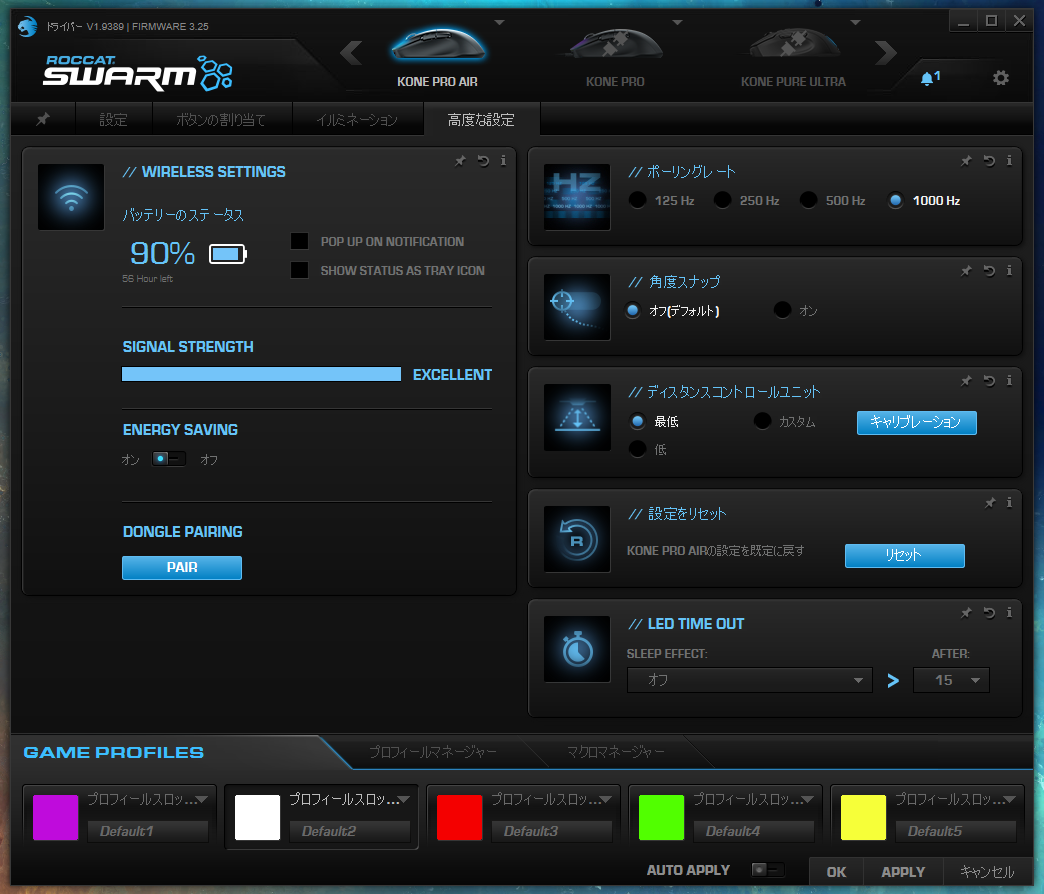The image size is (1044, 894).
Task: Select 500 Hz polling rate
Action: [x=808, y=200]
